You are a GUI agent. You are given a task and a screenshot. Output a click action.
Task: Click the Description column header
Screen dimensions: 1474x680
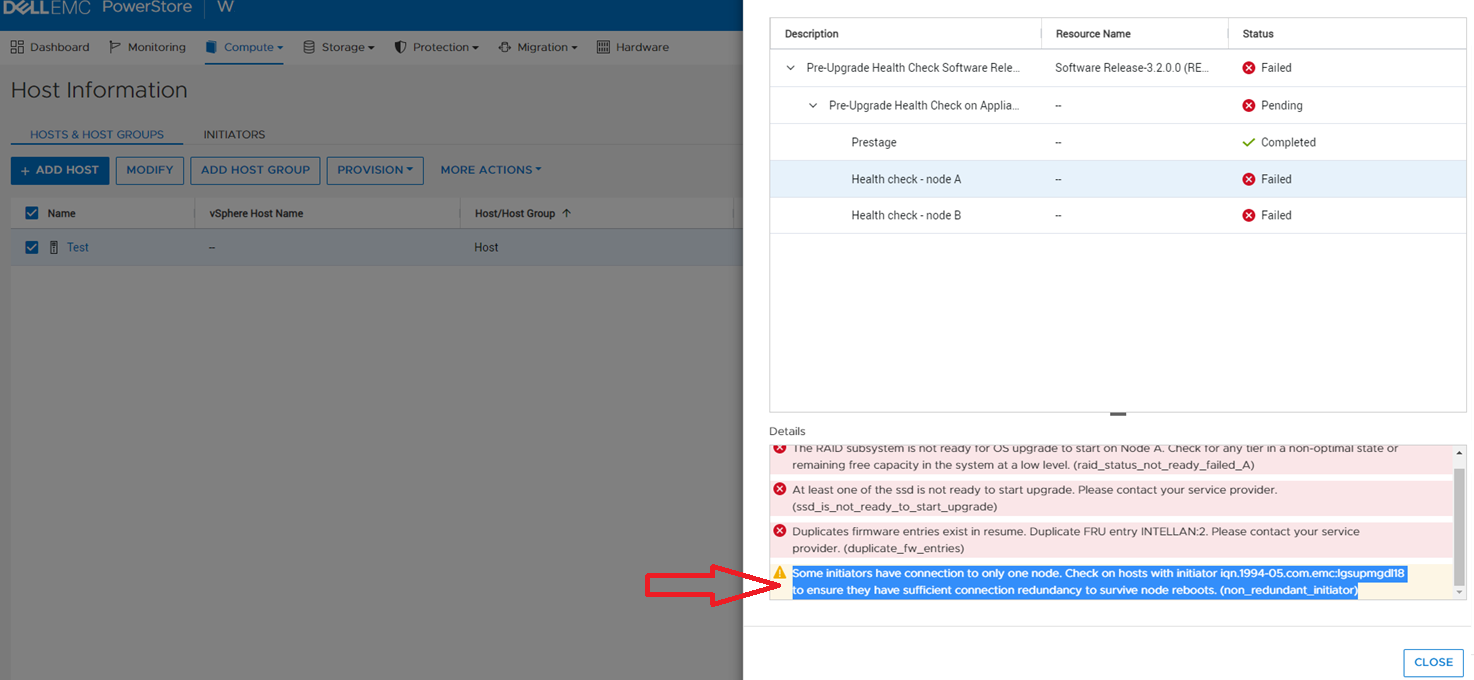click(x=811, y=34)
